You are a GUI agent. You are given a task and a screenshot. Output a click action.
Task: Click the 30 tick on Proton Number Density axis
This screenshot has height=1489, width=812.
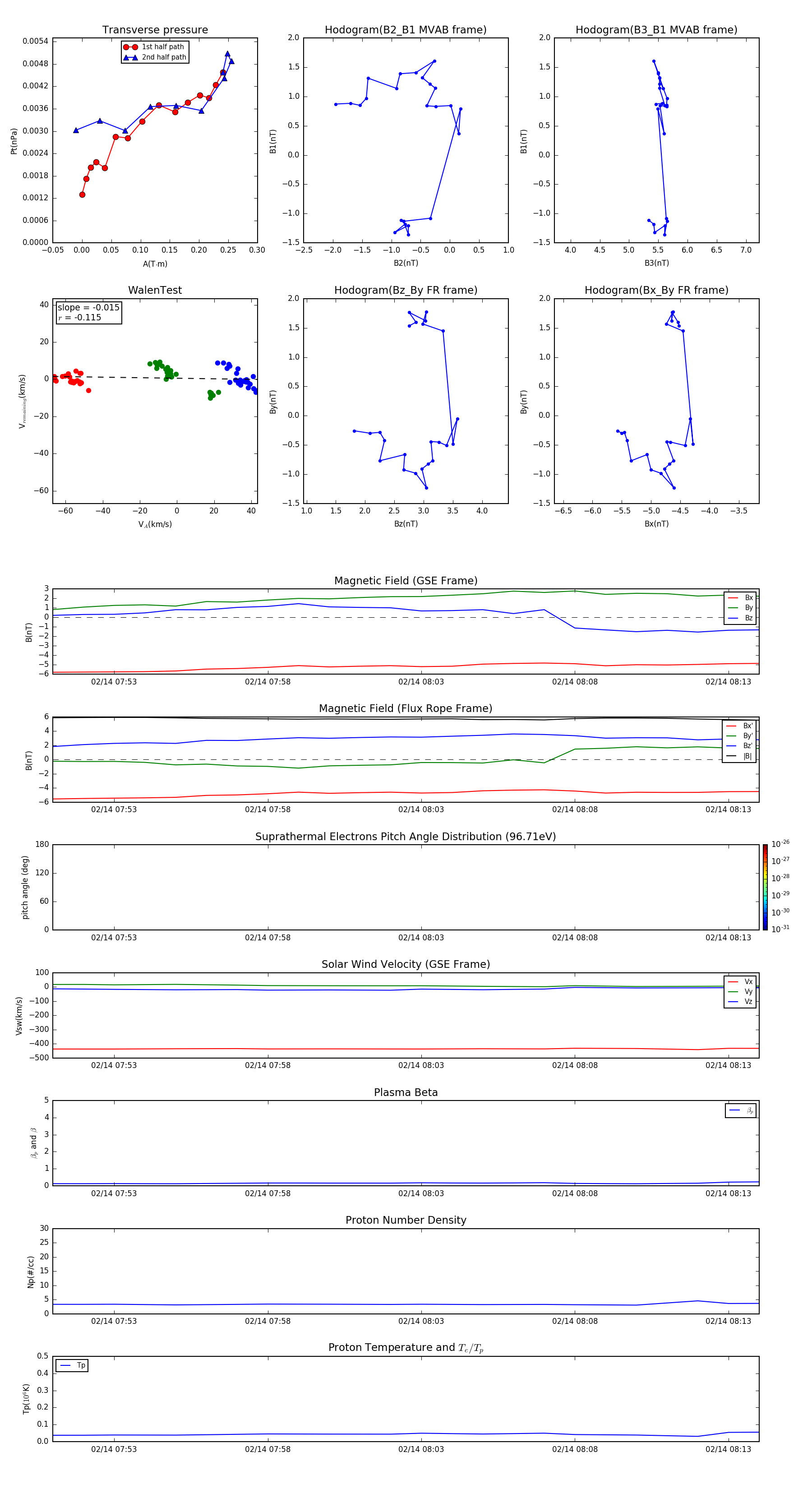click(x=44, y=1229)
